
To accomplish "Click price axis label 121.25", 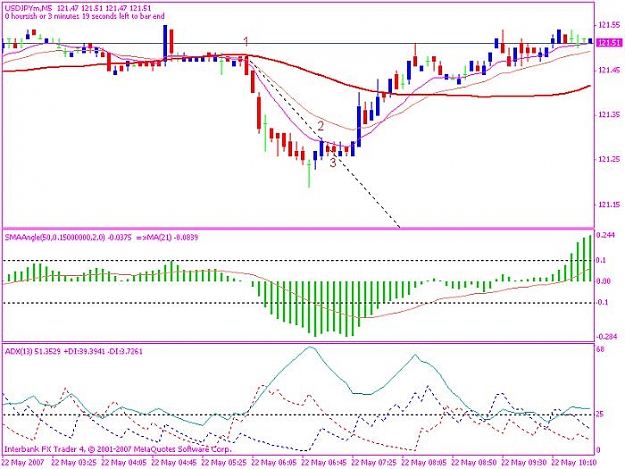I will 609,159.
